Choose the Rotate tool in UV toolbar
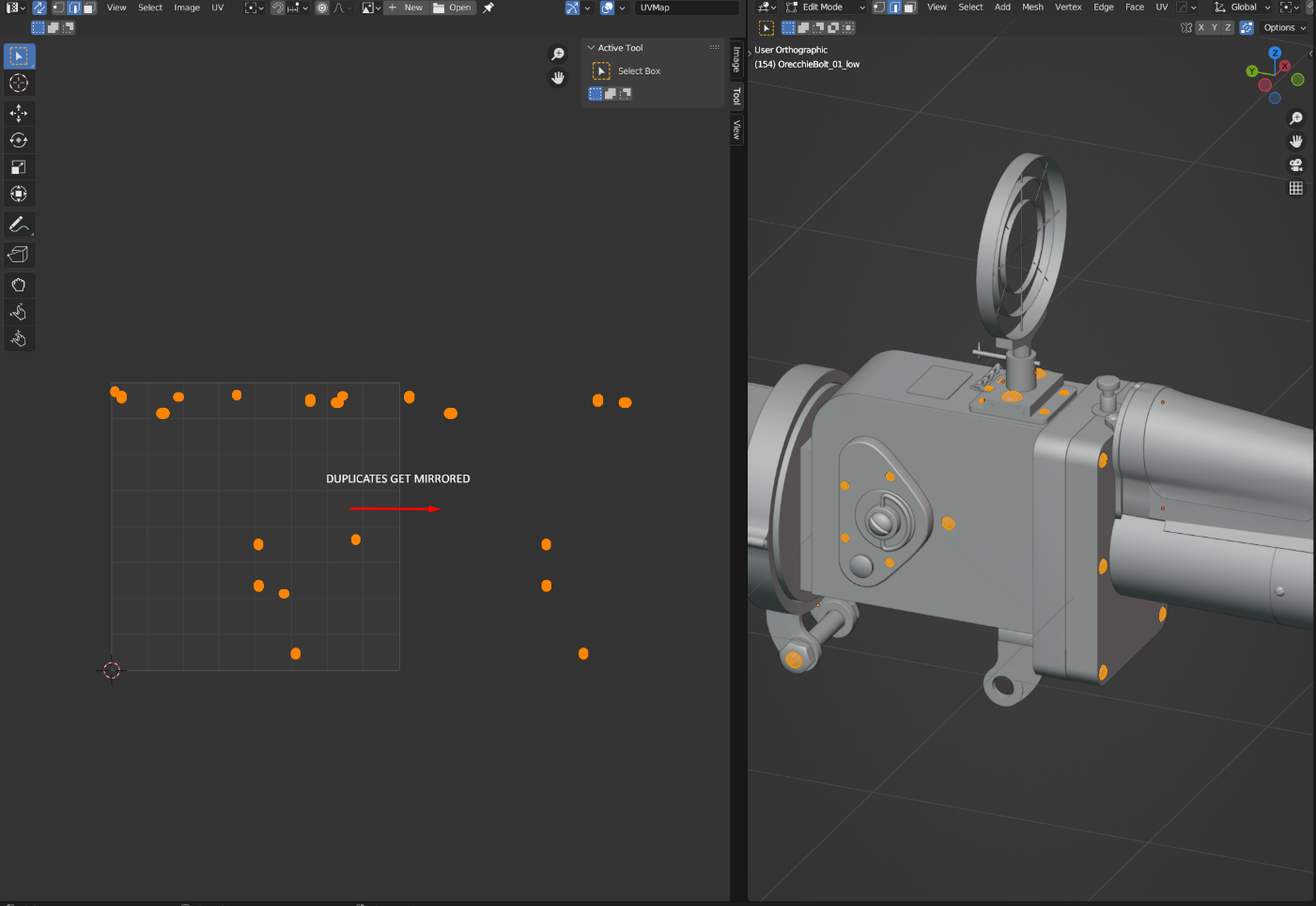The height and width of the screenshot is (906, 1316). coord(19,140)
